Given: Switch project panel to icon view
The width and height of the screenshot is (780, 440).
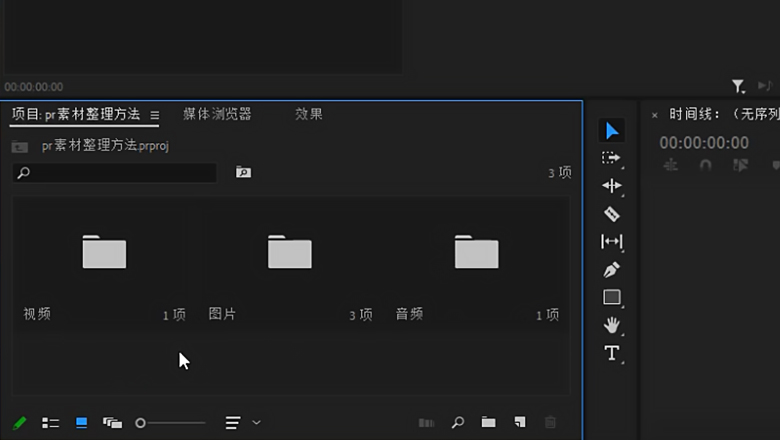Looking at the screenshot, I should (x=82, y=423).
